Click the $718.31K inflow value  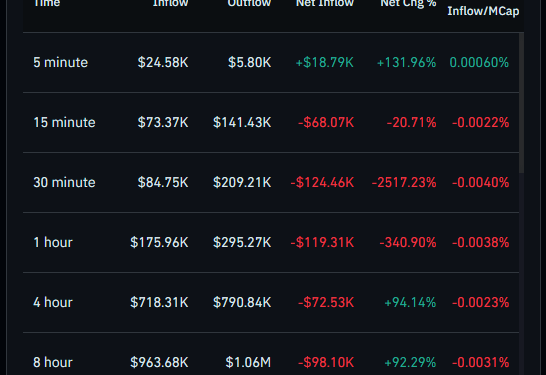click(x=159, y=302)
